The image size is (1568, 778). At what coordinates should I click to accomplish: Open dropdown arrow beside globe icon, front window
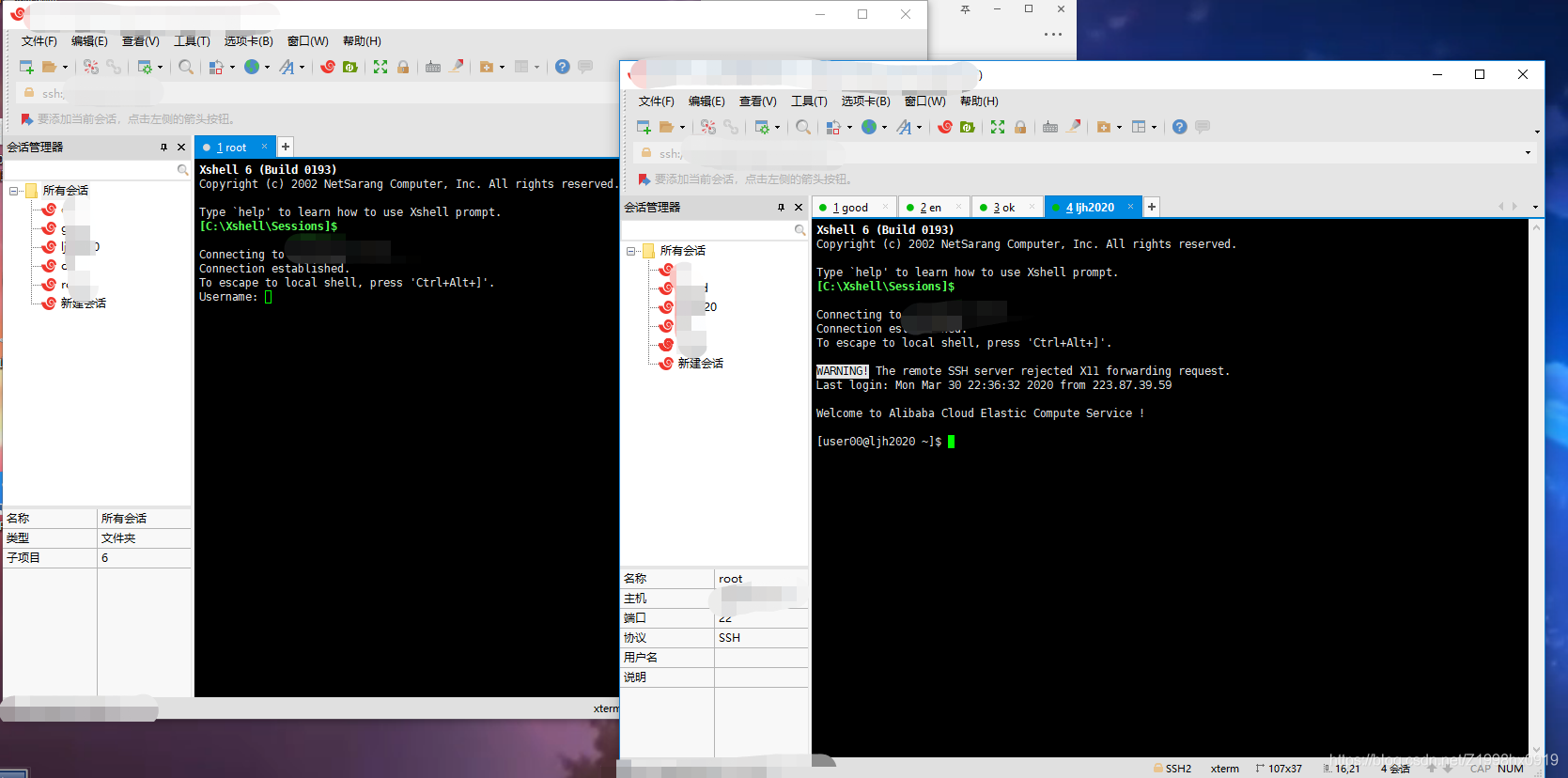point(884,128)
